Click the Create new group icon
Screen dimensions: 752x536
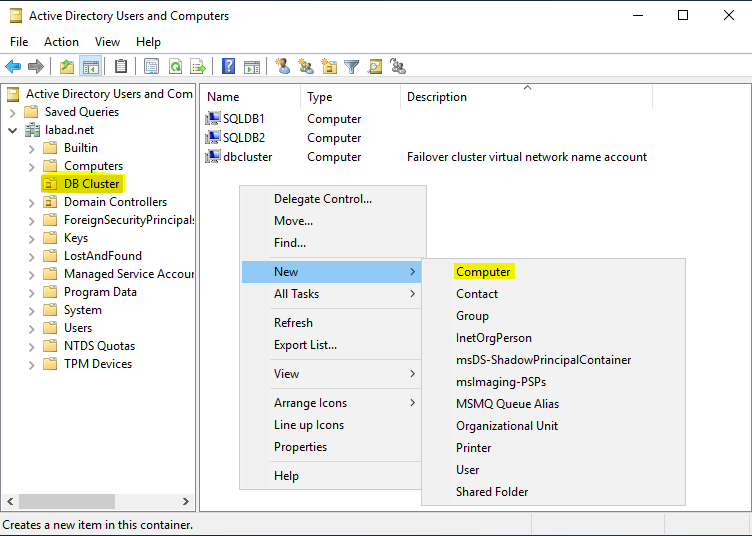coord(306,66)
